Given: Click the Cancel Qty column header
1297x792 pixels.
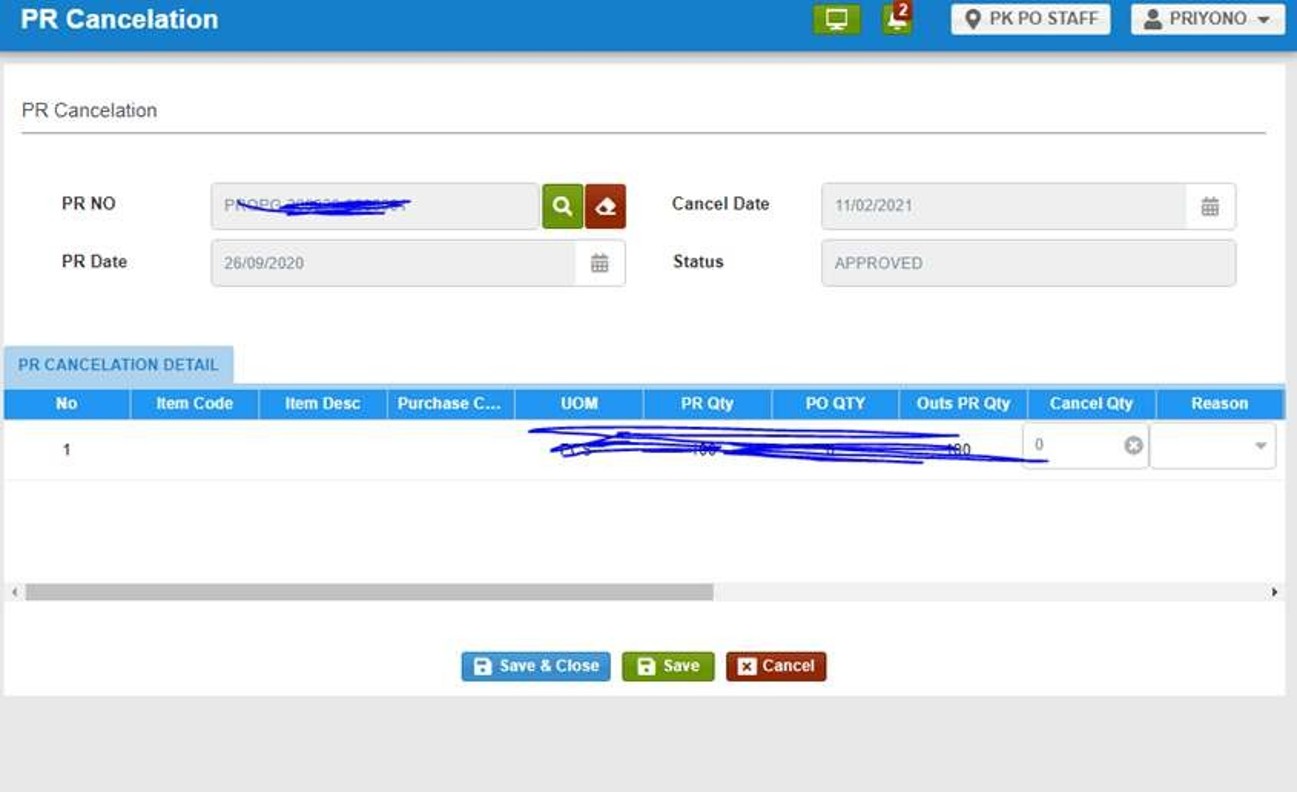Looking at the screenshot, I should pyautogui.click(x=1091, y=403).
